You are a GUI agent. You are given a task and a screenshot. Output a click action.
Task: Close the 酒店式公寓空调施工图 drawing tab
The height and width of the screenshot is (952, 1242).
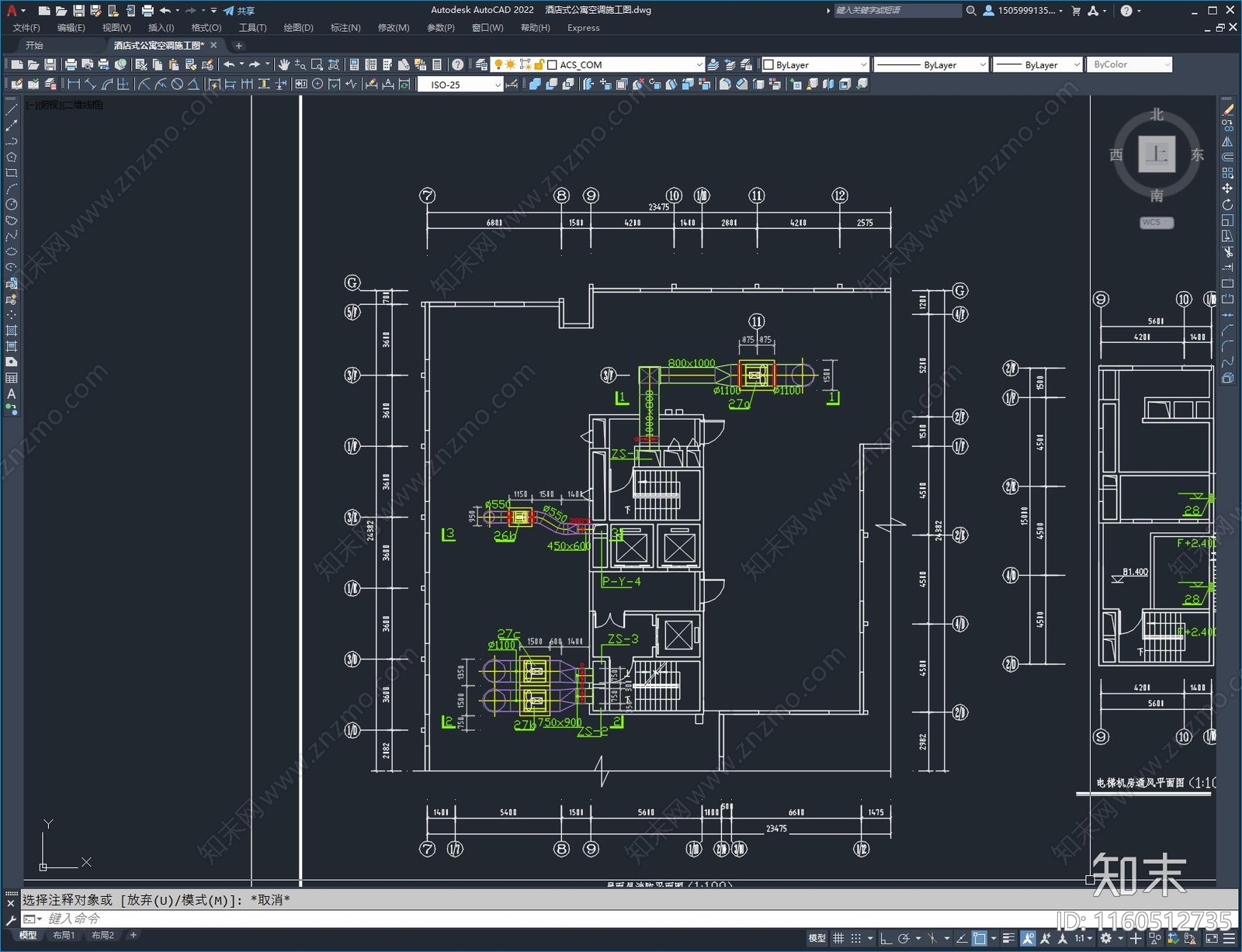214,45
